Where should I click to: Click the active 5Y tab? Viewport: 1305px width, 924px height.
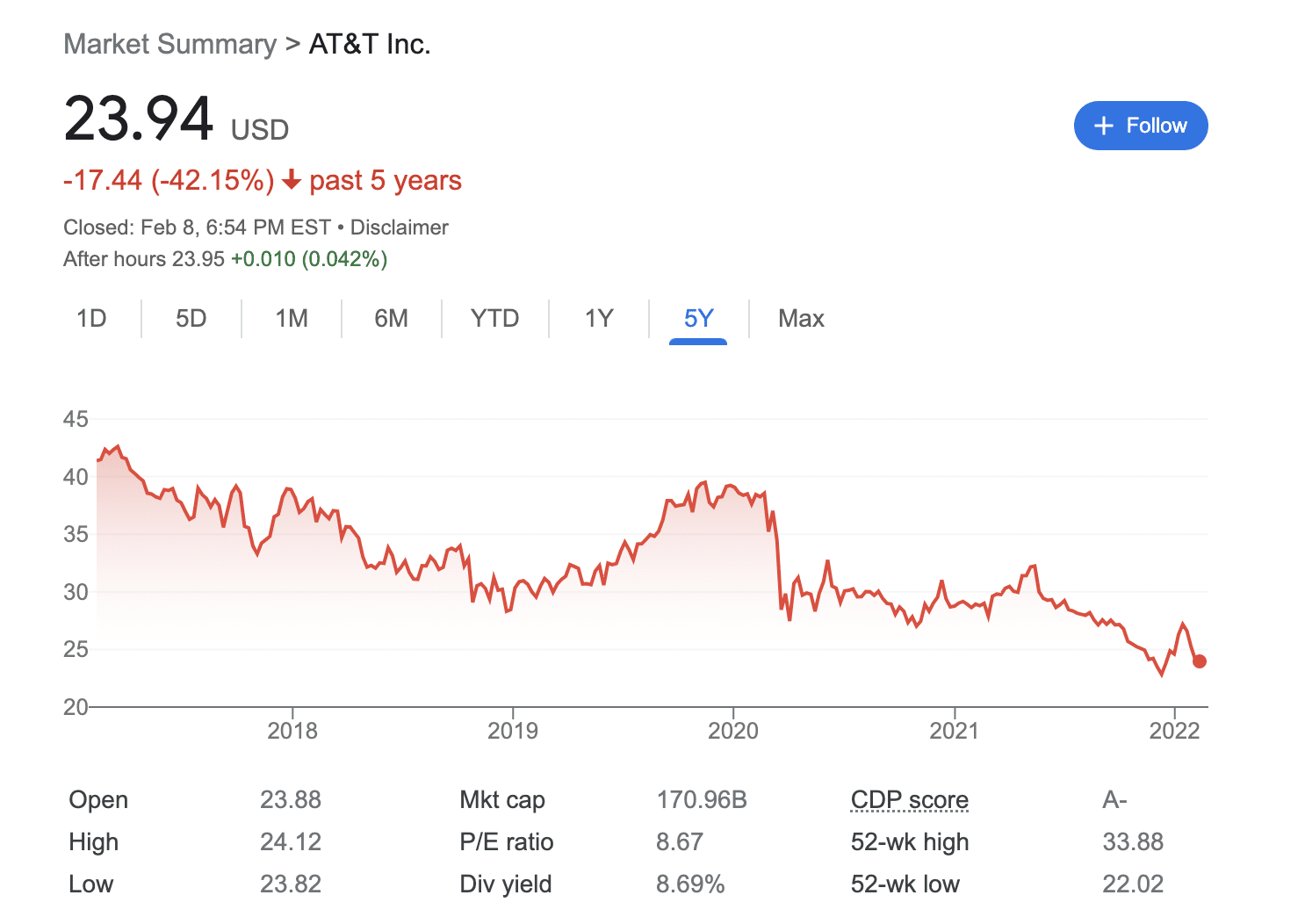coord(698,318)
